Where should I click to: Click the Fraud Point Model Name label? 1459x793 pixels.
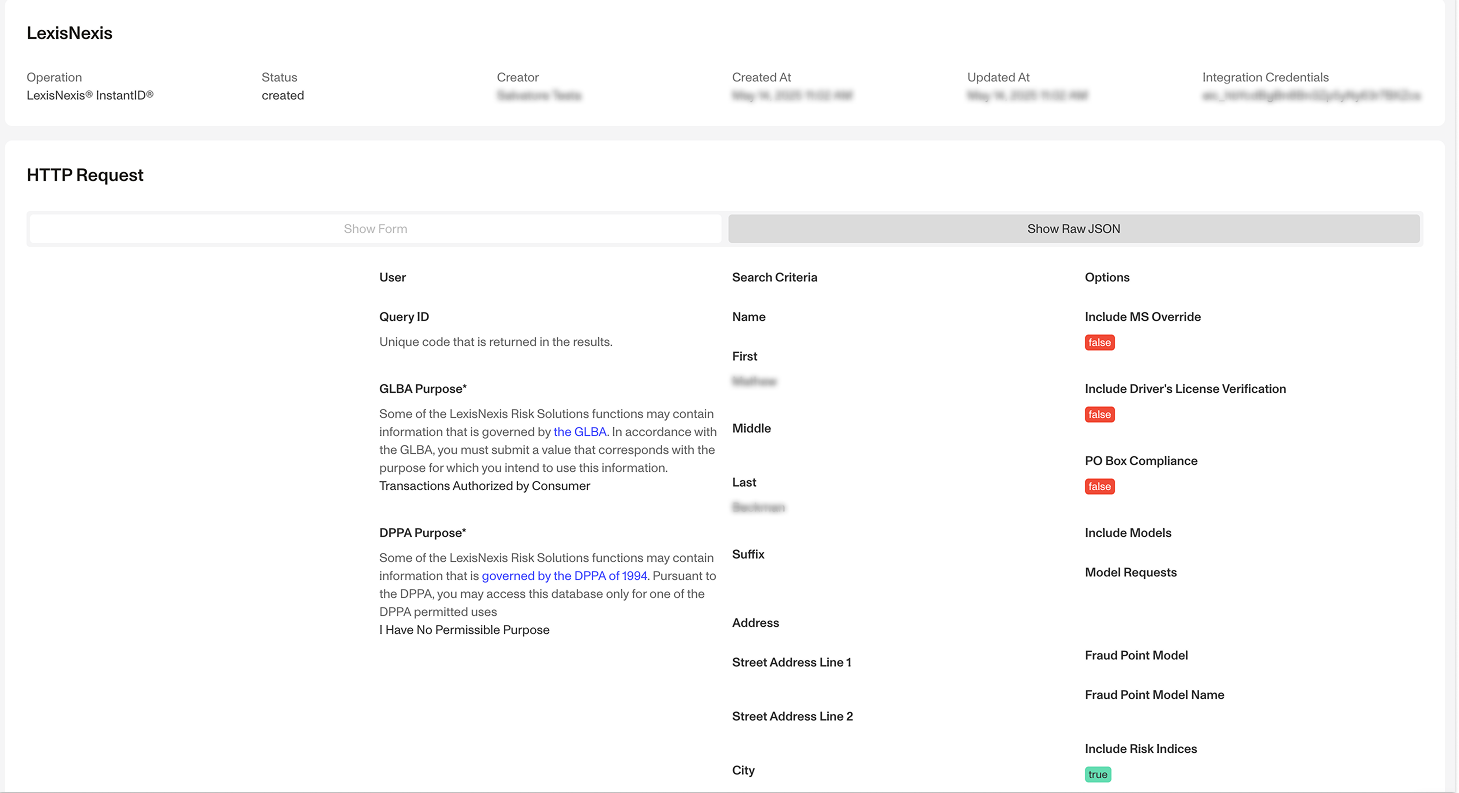pyautogui.click(x=1155, y=695)
